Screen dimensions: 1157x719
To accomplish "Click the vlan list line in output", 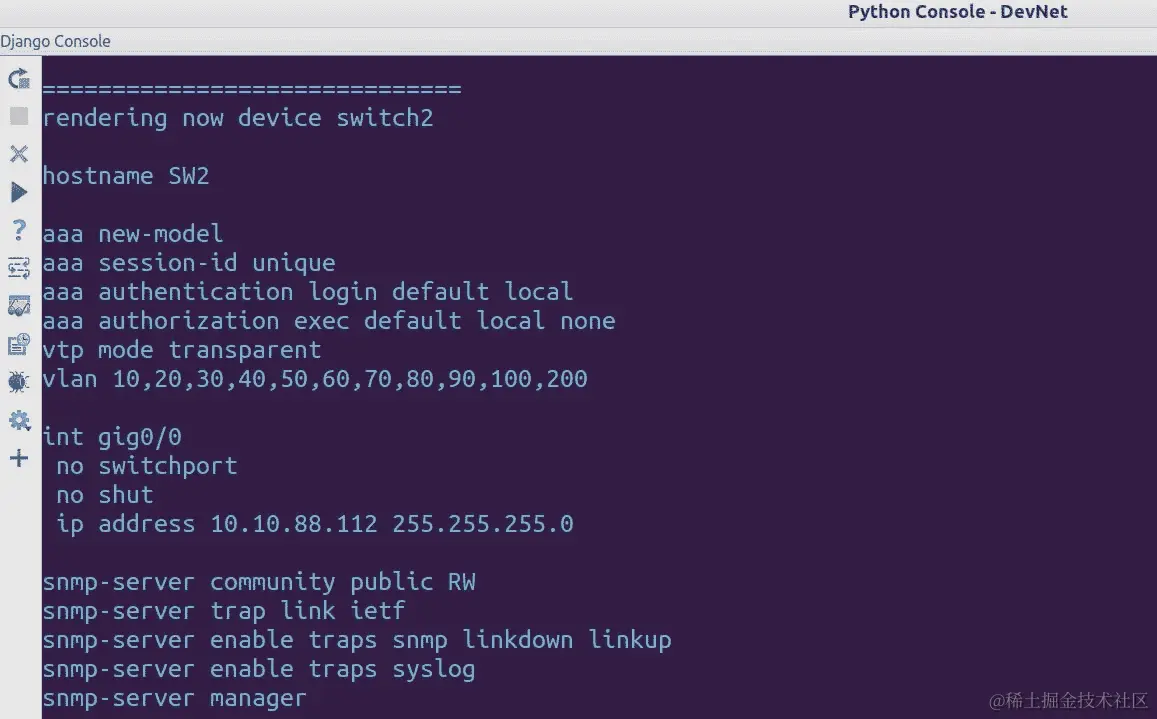I will (315, 379).
